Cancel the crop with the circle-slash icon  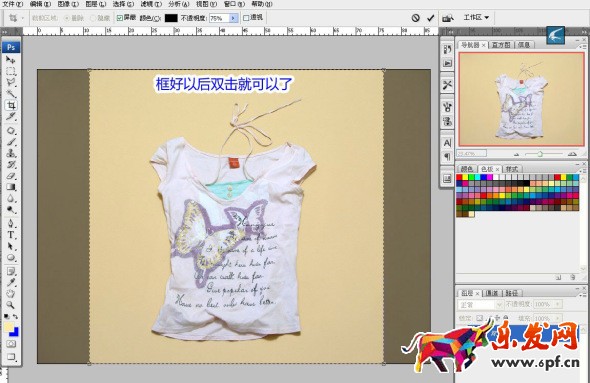415,18
